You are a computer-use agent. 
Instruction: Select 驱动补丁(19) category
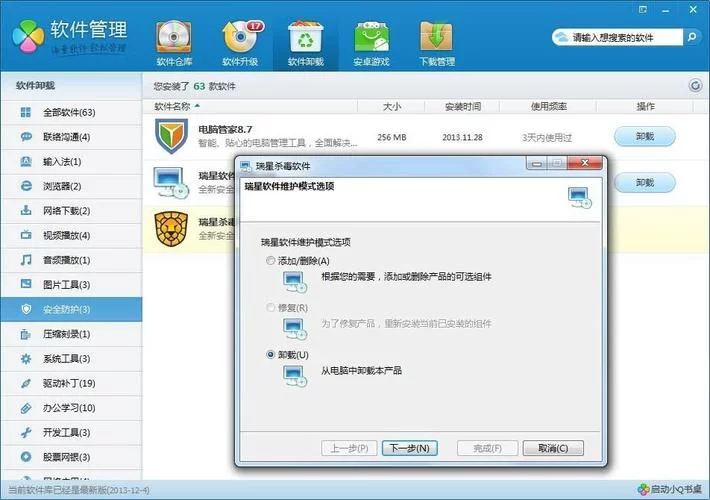pos(71,383)
